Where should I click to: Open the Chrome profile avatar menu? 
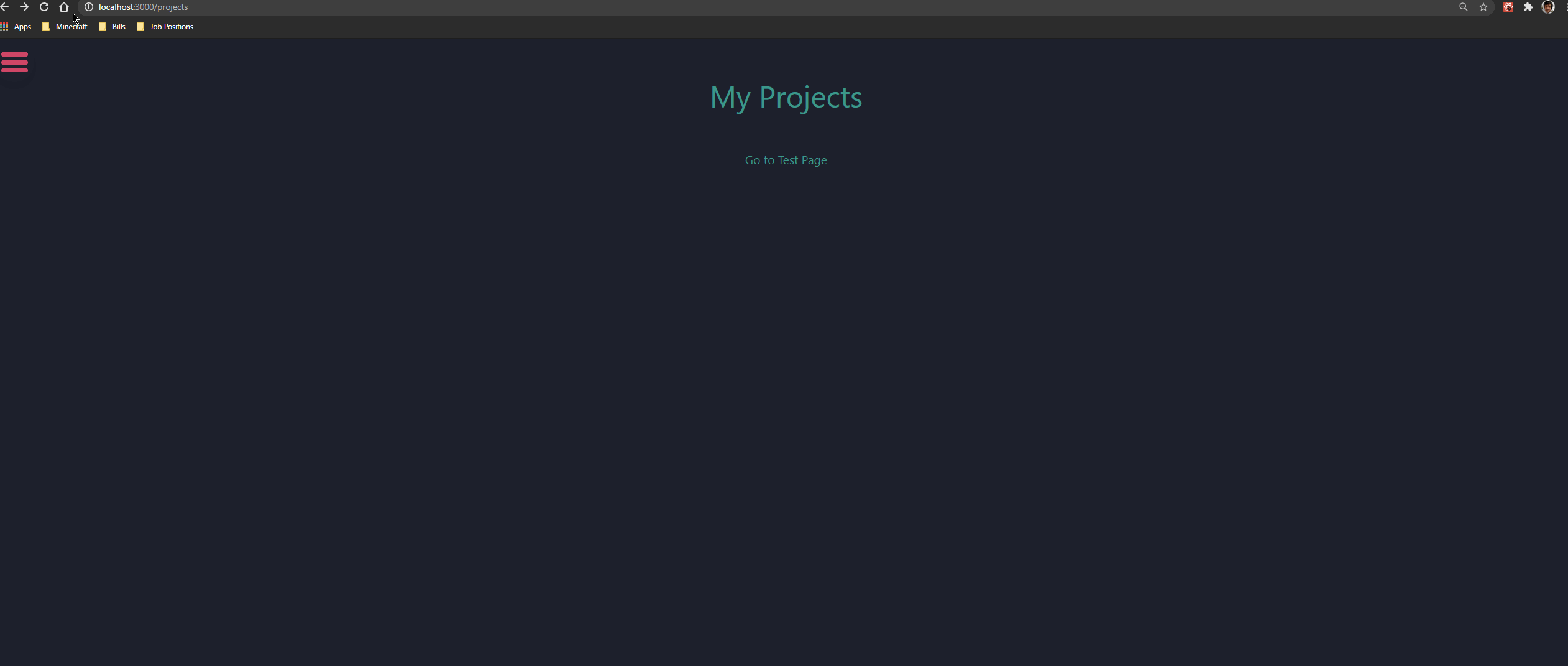pyautogui.click(x=1548, y=7)
